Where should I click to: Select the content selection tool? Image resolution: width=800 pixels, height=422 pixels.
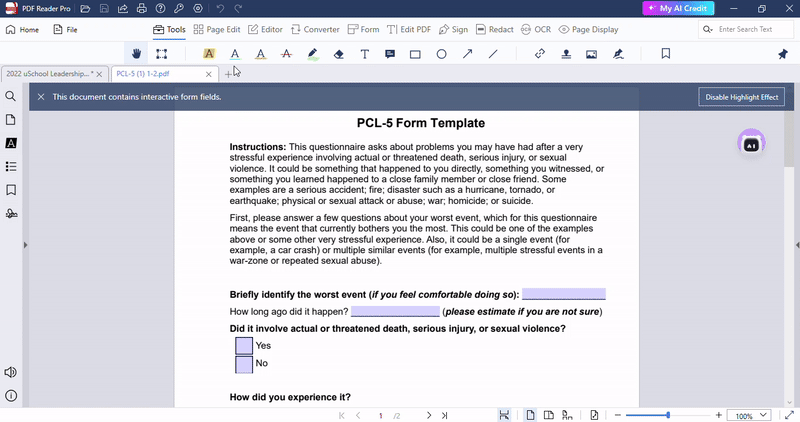162,54
